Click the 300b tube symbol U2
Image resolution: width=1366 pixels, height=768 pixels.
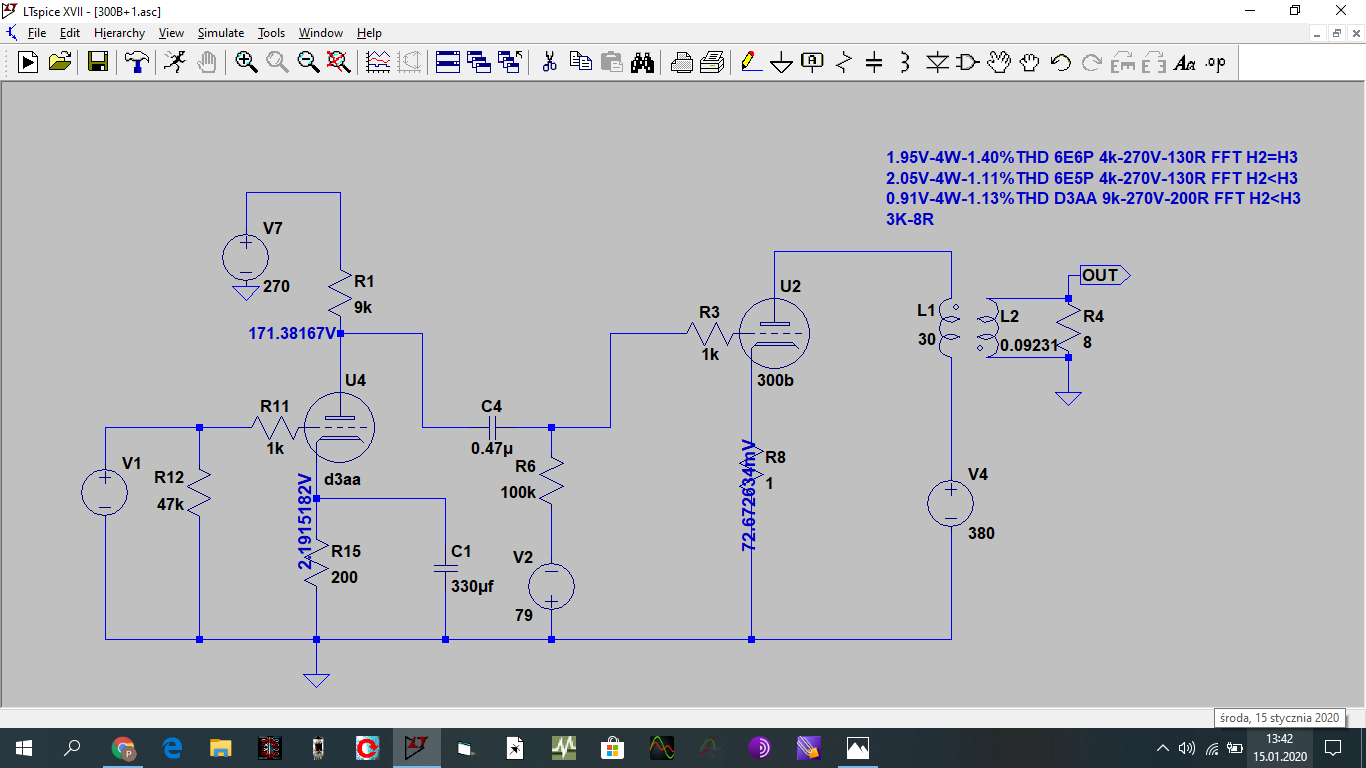[x=774, y=334]
